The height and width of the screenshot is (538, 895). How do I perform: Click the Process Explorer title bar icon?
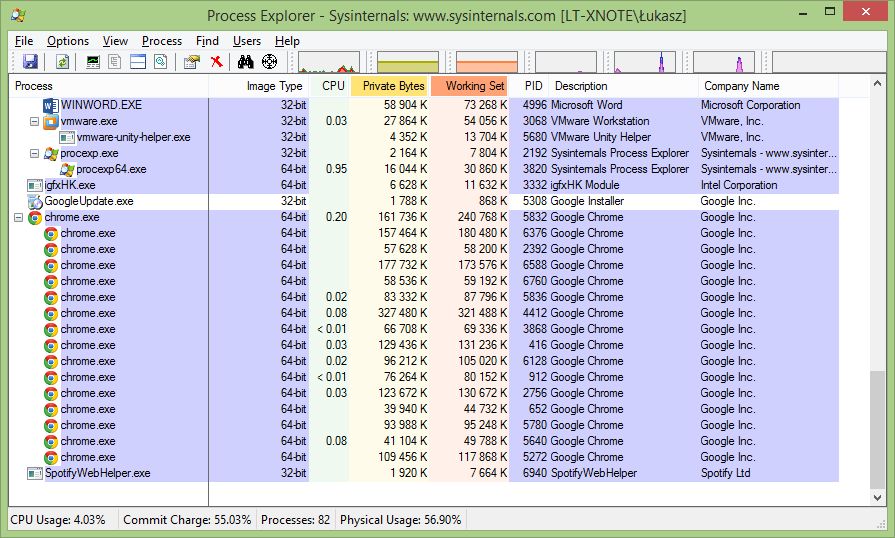pyautogui.click(x=18, y=15)
